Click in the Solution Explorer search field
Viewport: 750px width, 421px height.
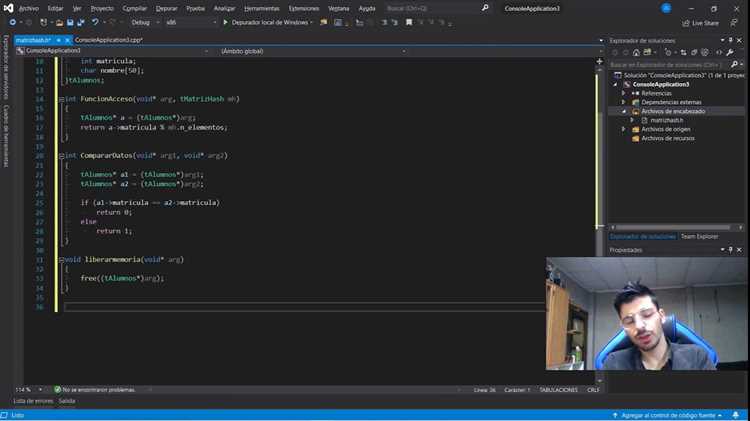point(668,64)
